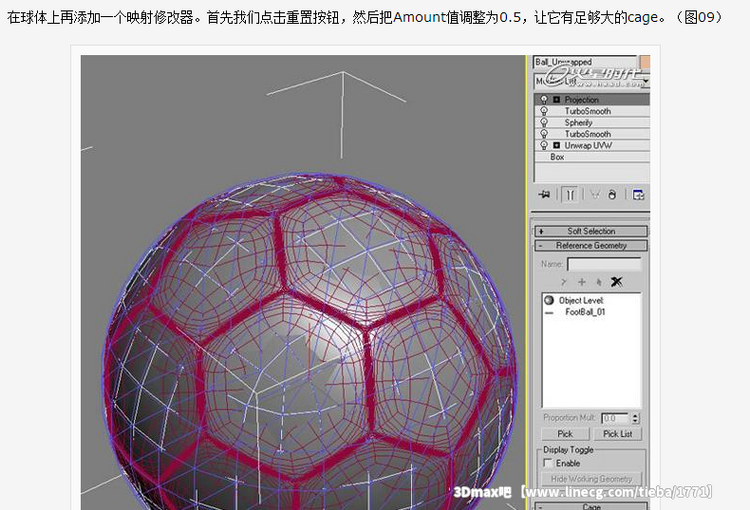Toggle the lightbulb icon beside the Projection modifier
This screenshot has height=510, width=750.
[544, 100]
